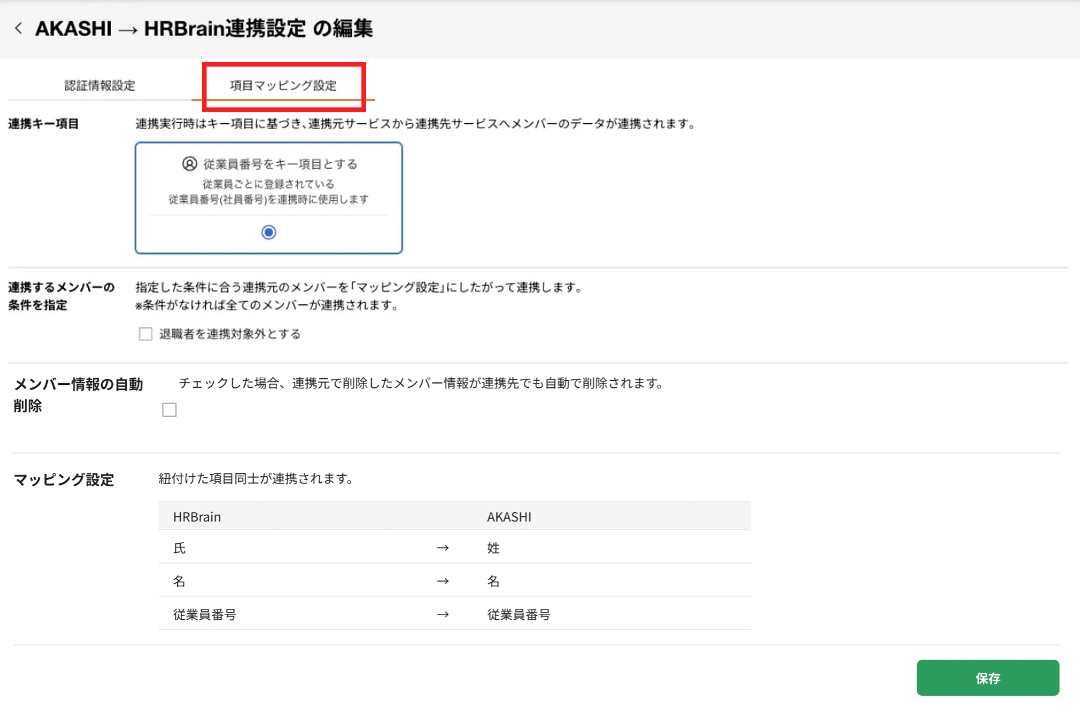Click 名 in the AKASHI column
Image resolution: width=1080 pixels, height=715 pixels.
494,581
